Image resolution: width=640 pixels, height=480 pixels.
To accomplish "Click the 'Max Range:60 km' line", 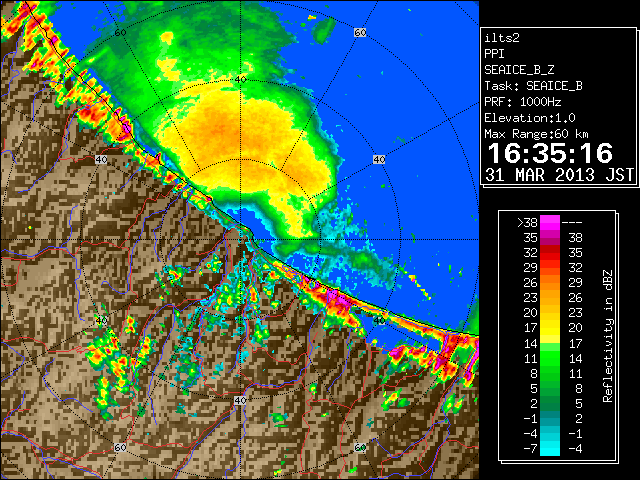I will pyautogui.click(x=536, y=134).
